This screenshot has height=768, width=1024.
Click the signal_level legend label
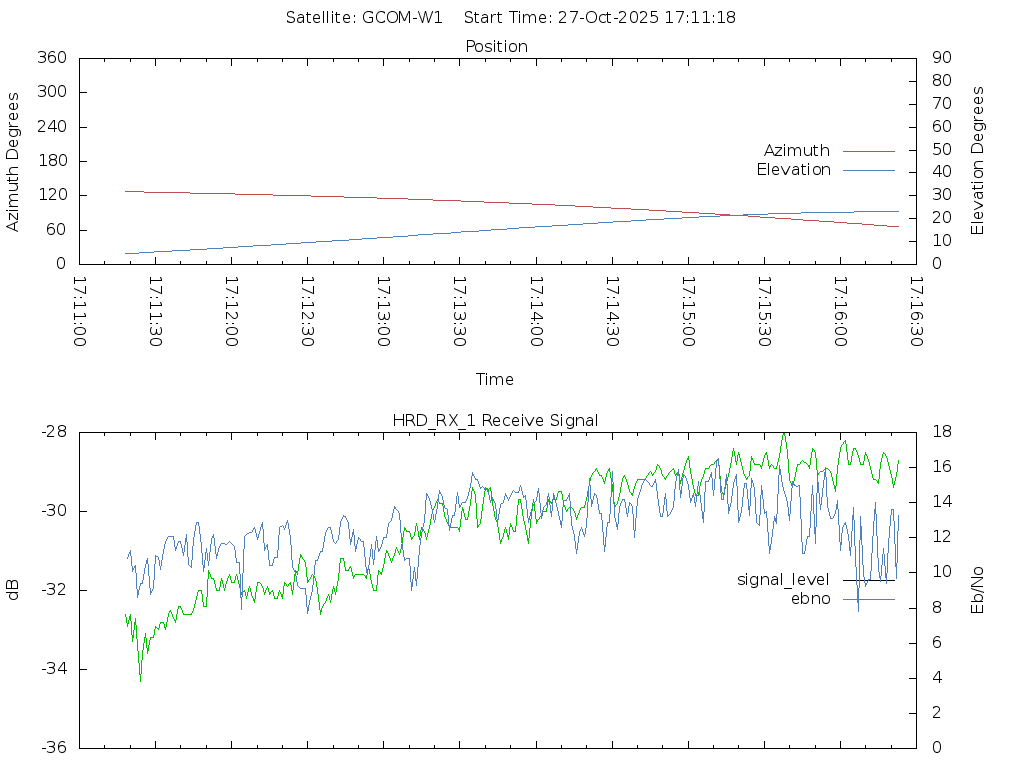783,580
